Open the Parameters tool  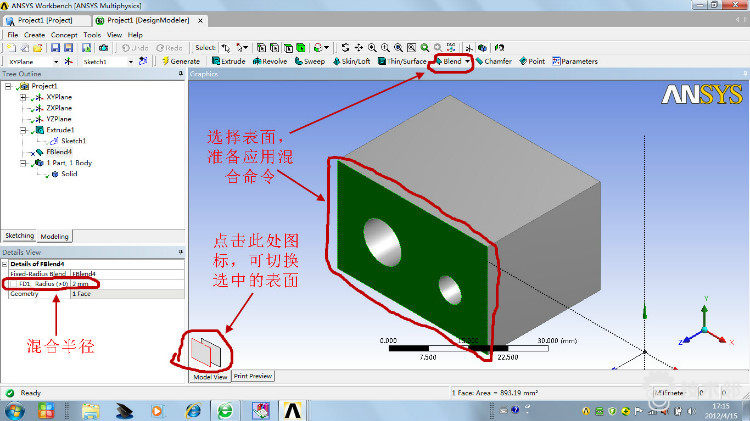(575, 61)
